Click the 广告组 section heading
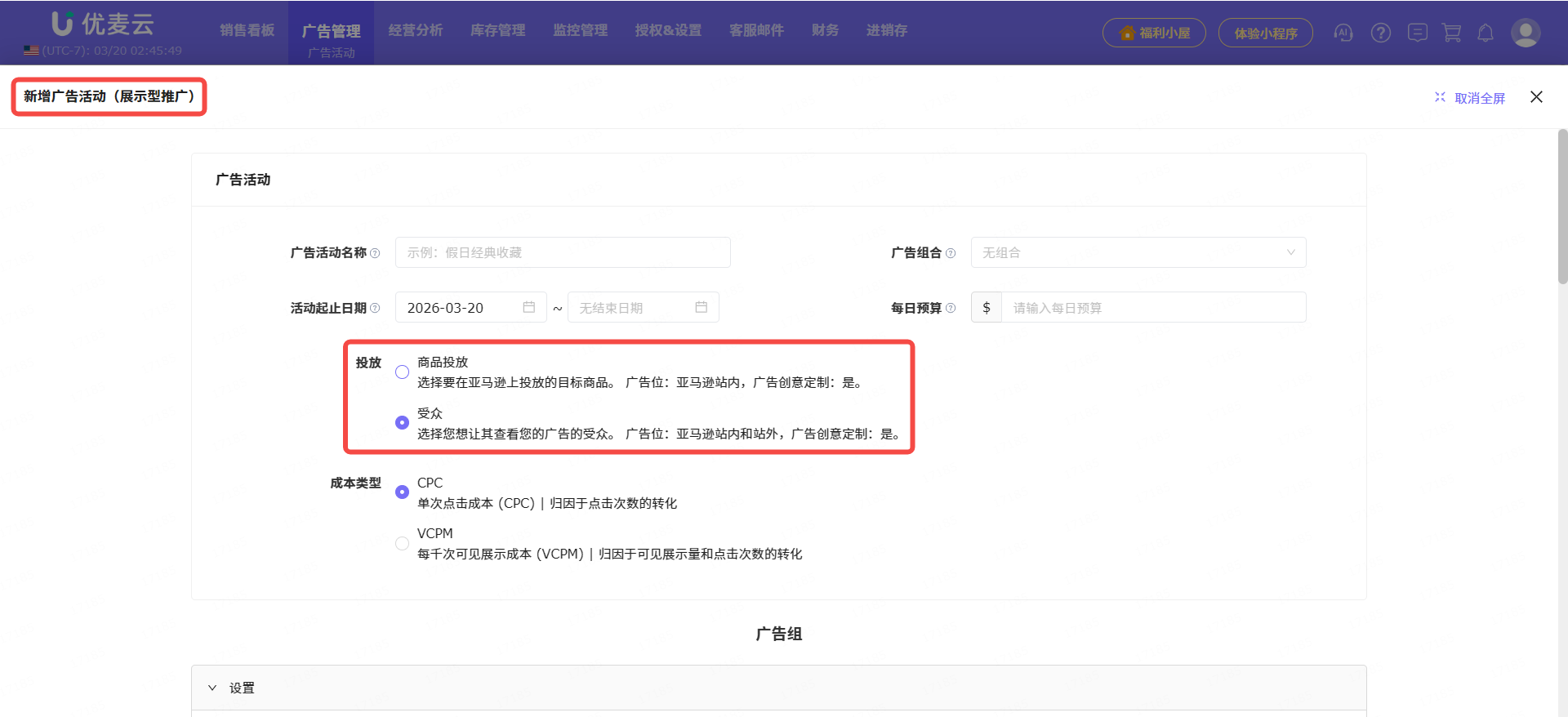 779,634
